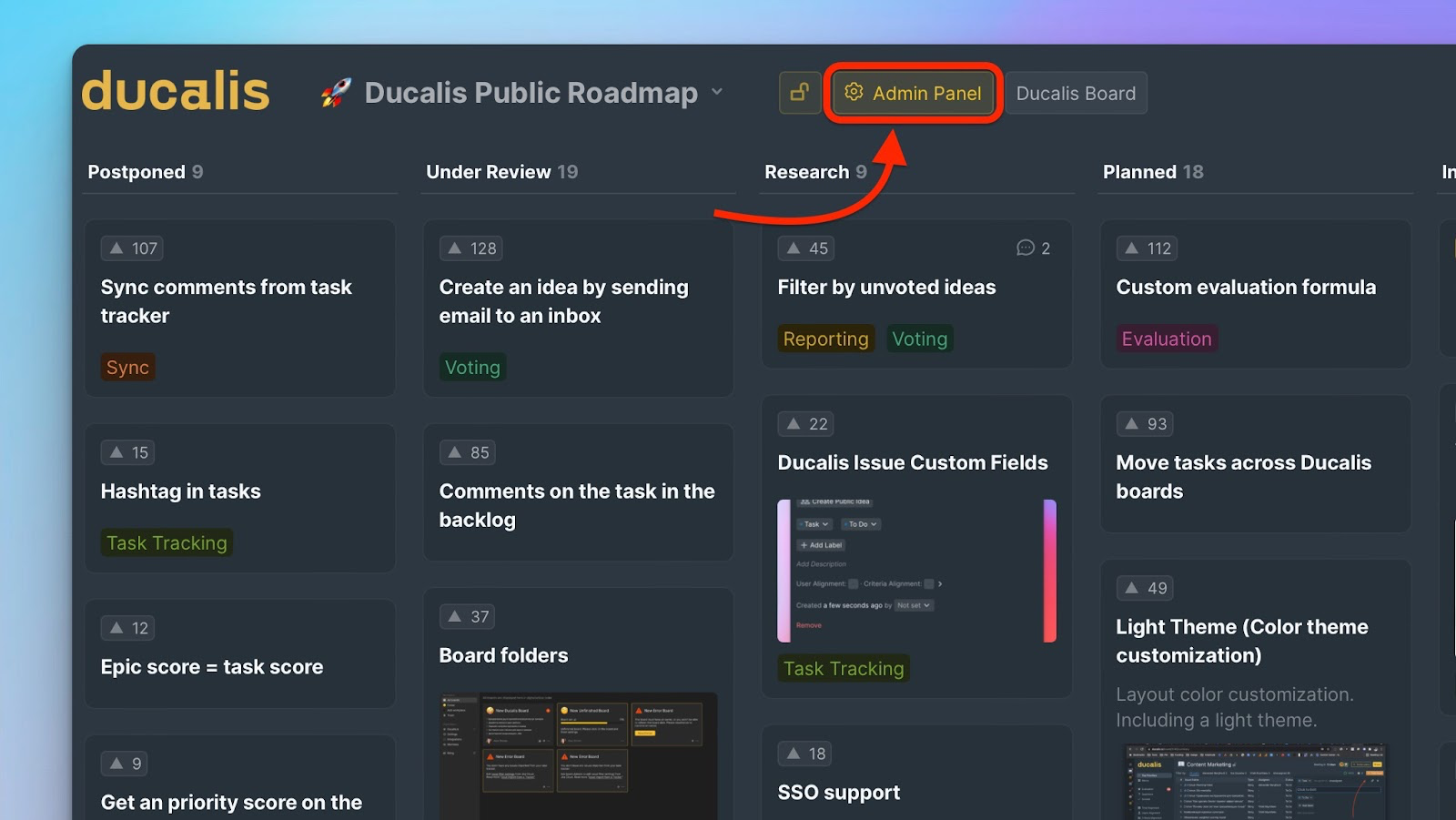The width and height of the screenshot is (1456, 820).
Task: Click the Postponed count 9
Action: 197,172
